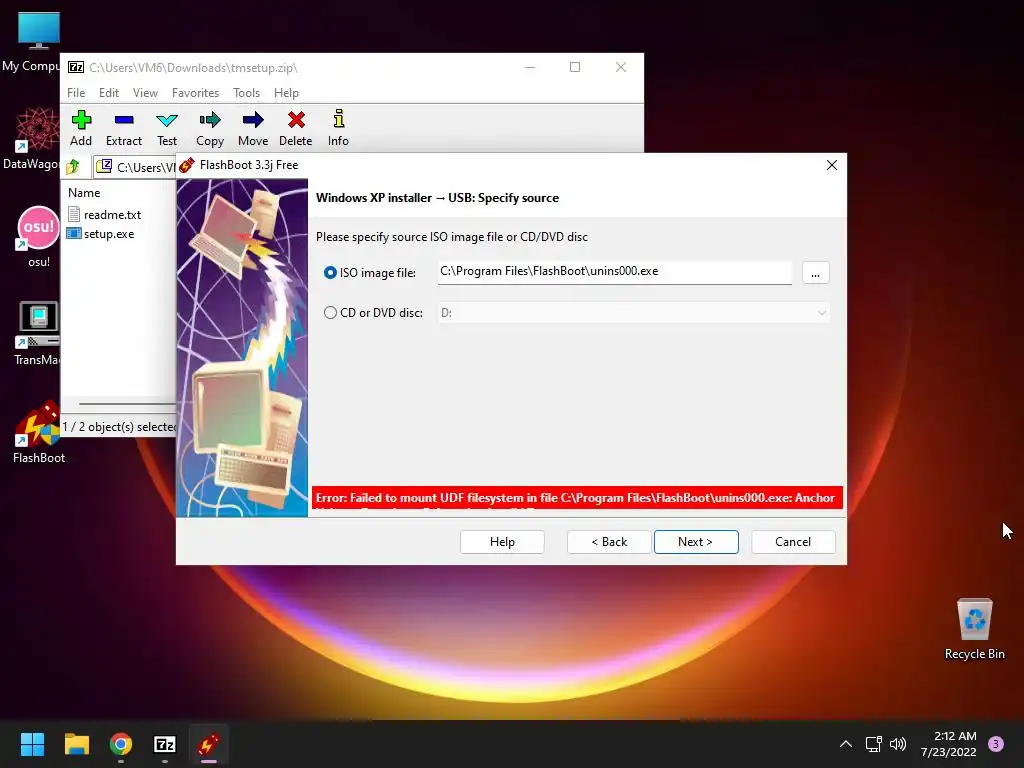Click the Test toolbar icon in 7-Zip
This screenshot has width=1024, height=768.
(167, 128)
